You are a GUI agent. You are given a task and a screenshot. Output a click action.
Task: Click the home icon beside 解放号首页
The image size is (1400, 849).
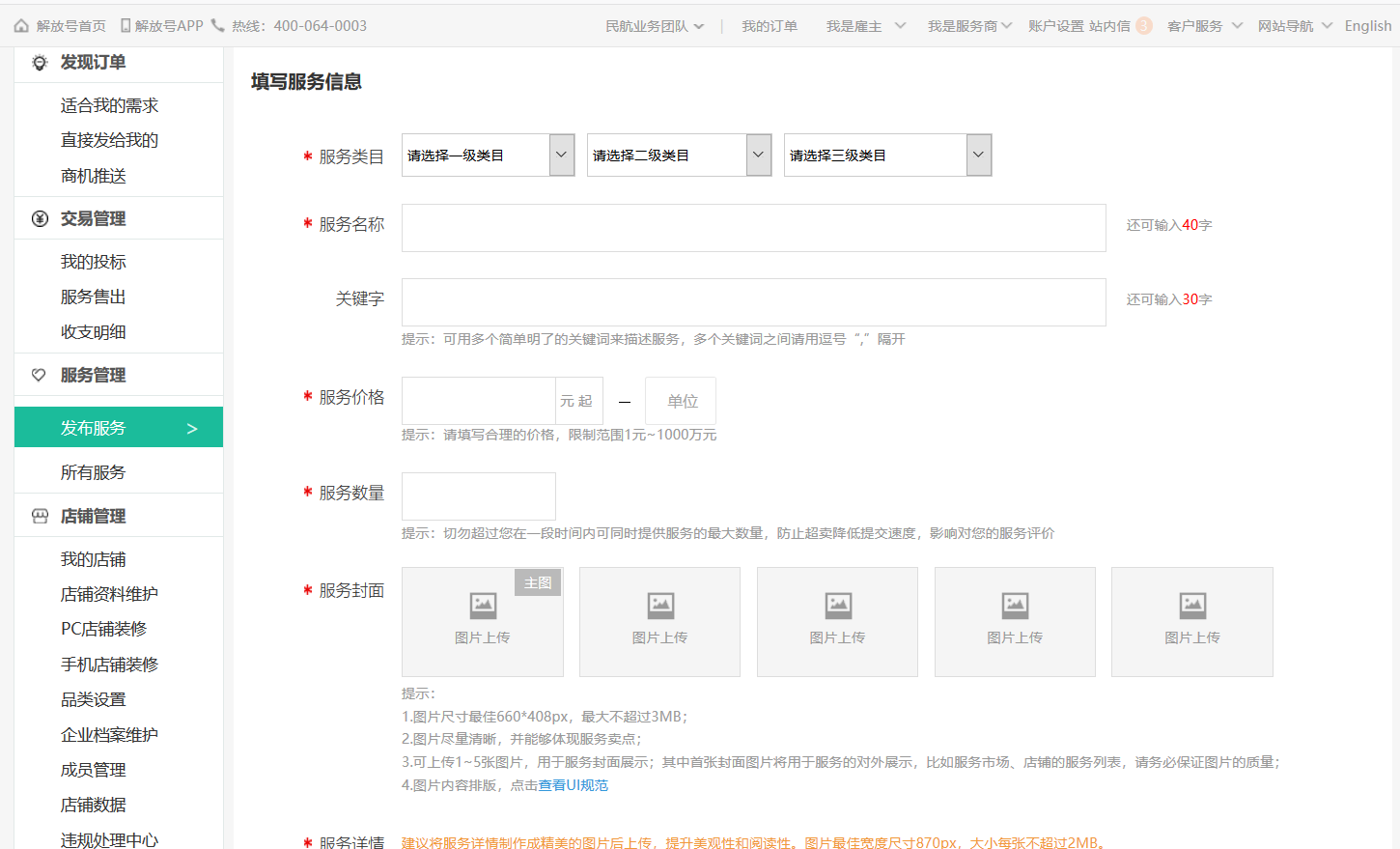tap(21, 26)
